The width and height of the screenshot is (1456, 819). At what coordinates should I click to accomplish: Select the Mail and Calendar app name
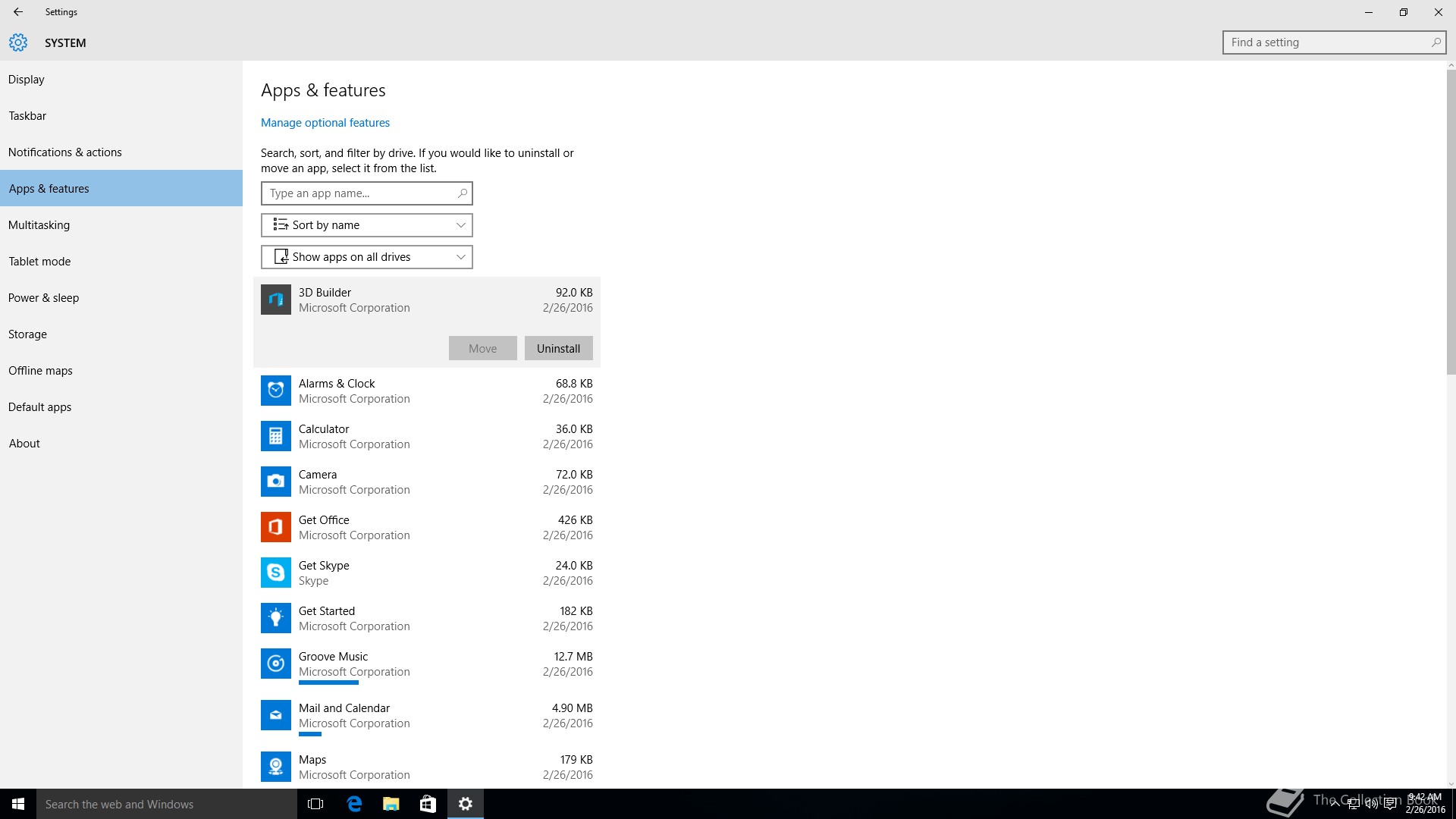(344, 708)
